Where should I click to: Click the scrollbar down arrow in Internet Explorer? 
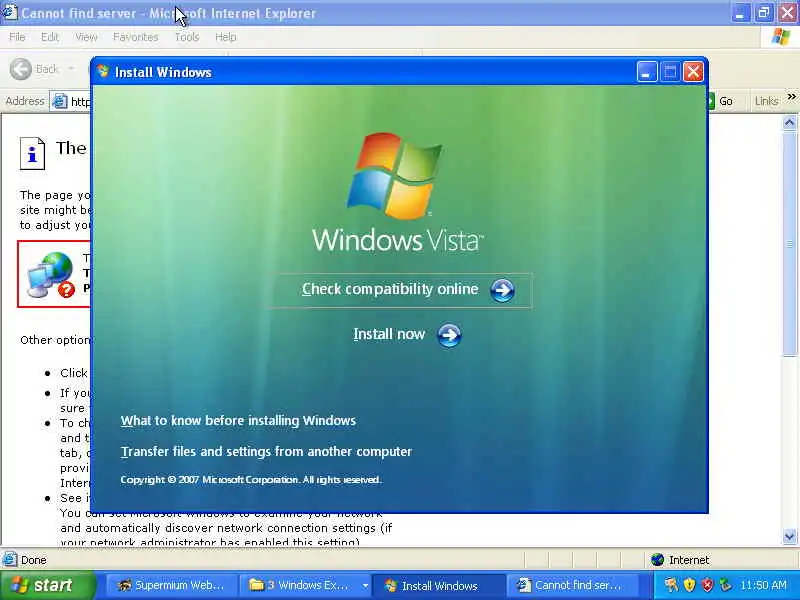point(789,536)
